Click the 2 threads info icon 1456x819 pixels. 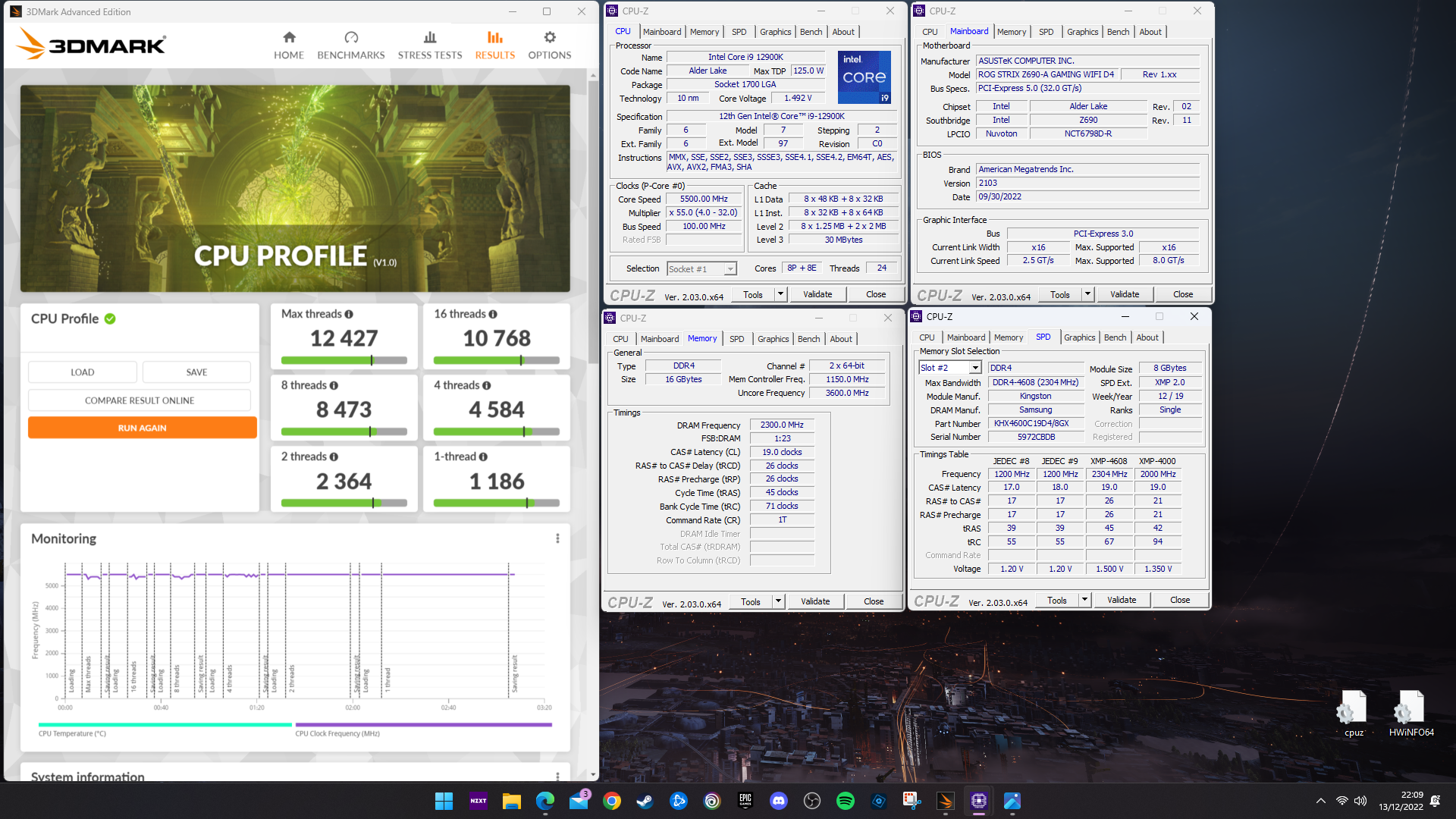coord(334,457)
